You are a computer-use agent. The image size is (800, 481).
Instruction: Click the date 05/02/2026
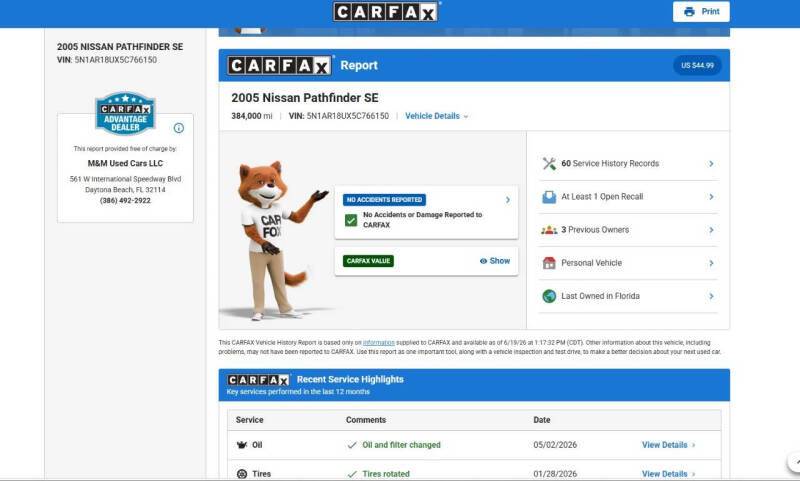pos(555,445)
